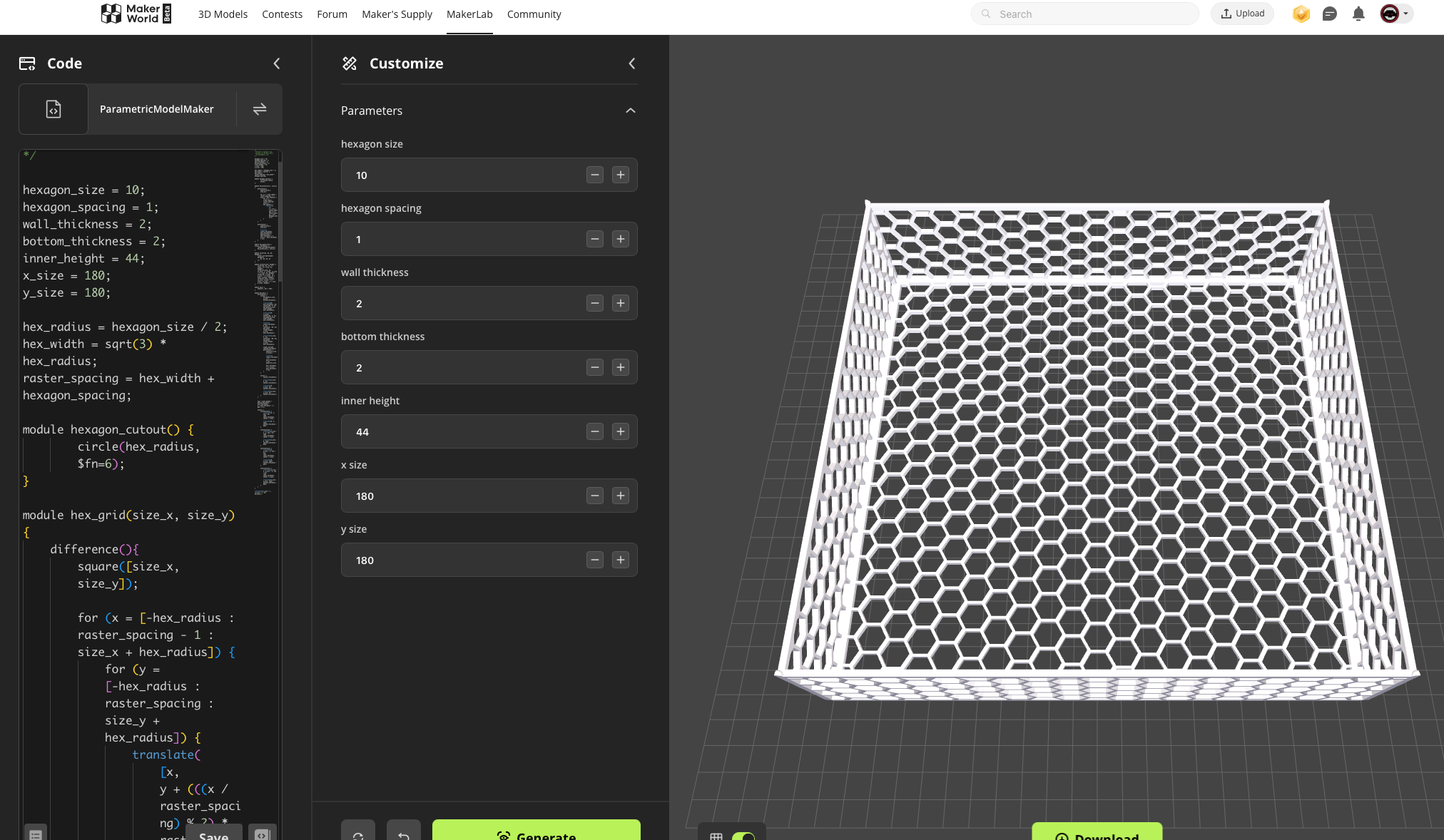The width and height of the screenshot is (1444, 840).
Task: Open the MakerWorld home logo
Action: 136,14
